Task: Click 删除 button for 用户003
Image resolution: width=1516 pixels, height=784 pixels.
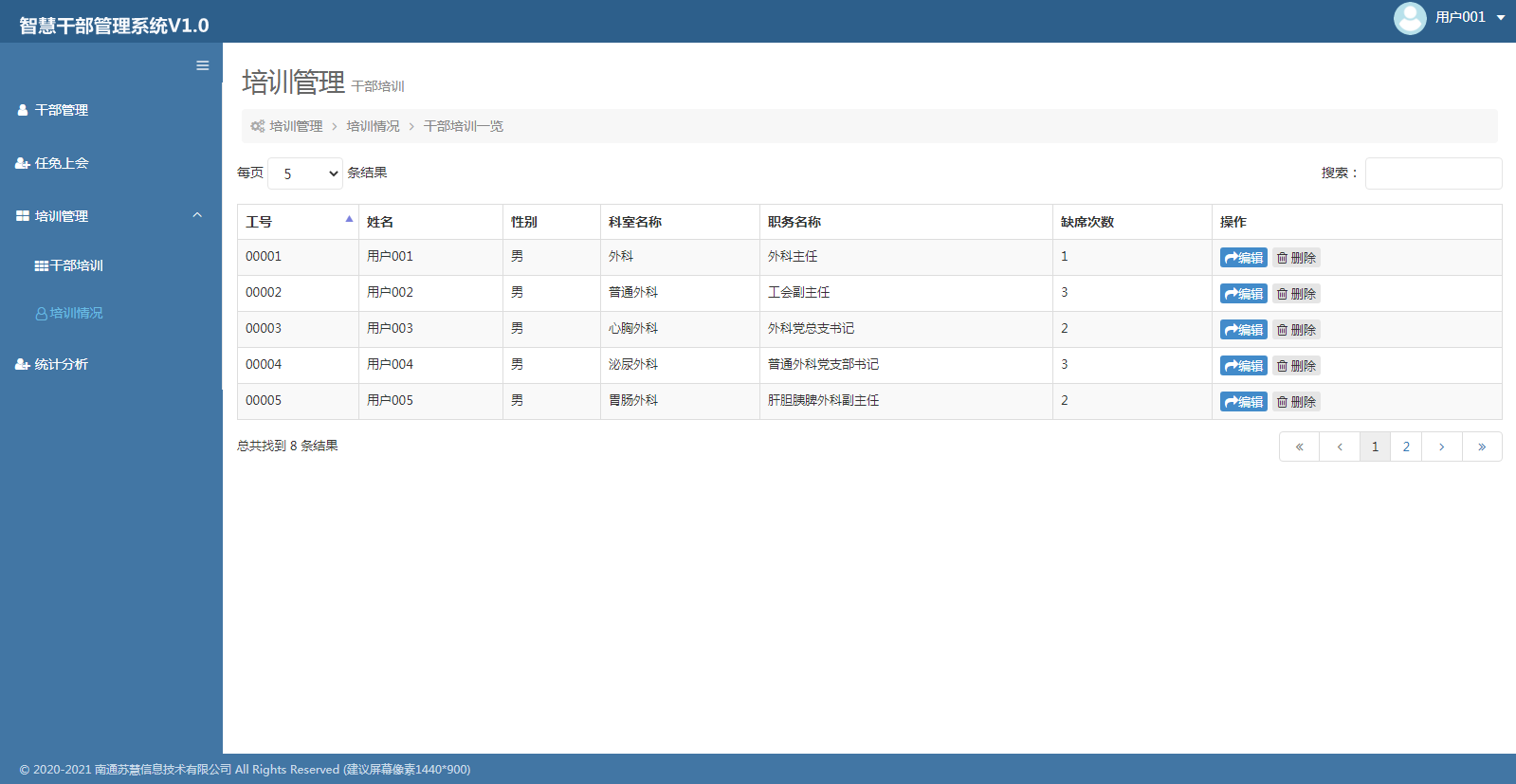Action: coord(1296,330)
